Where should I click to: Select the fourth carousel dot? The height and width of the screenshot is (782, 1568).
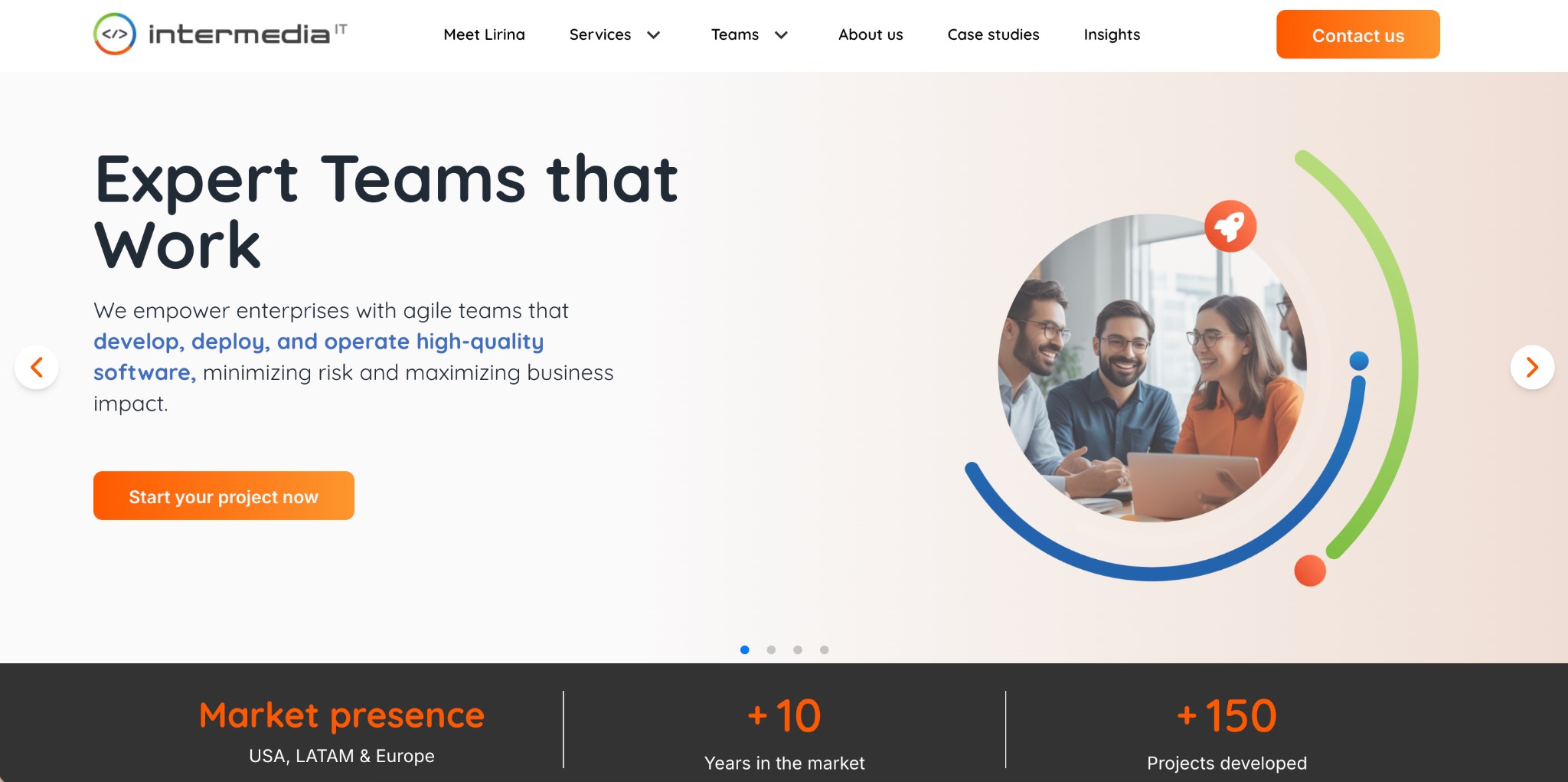825,649
